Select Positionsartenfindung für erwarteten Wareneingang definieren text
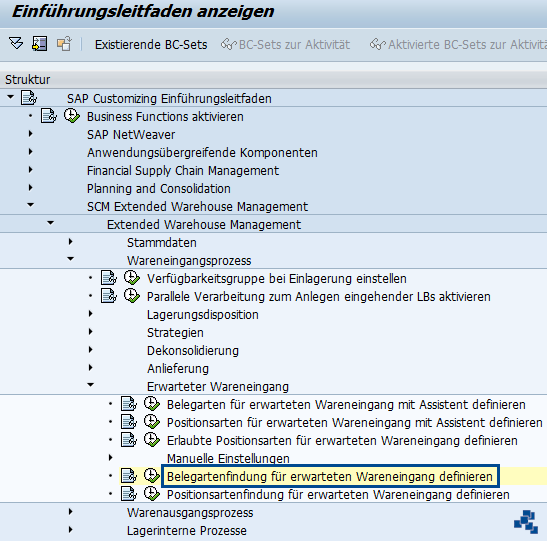 click(338, 495)
